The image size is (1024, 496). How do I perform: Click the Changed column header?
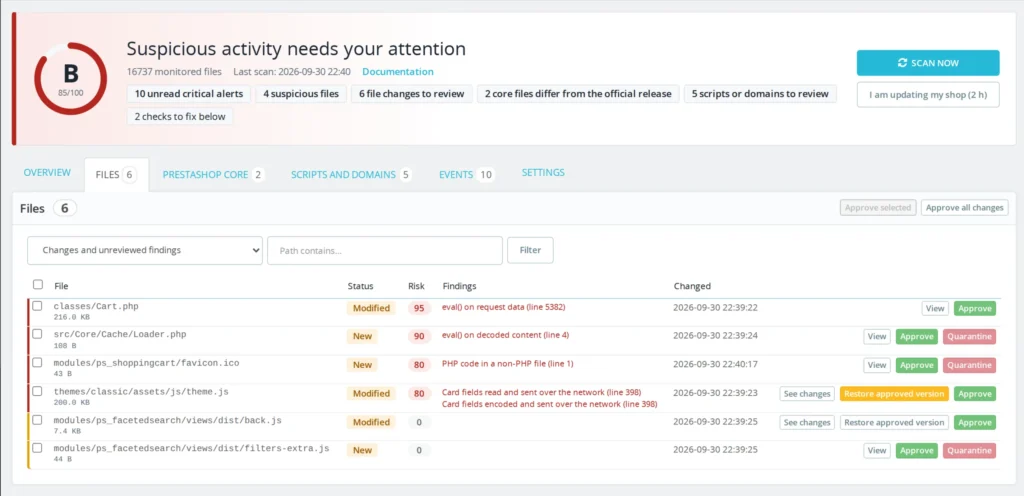point(692,286)
